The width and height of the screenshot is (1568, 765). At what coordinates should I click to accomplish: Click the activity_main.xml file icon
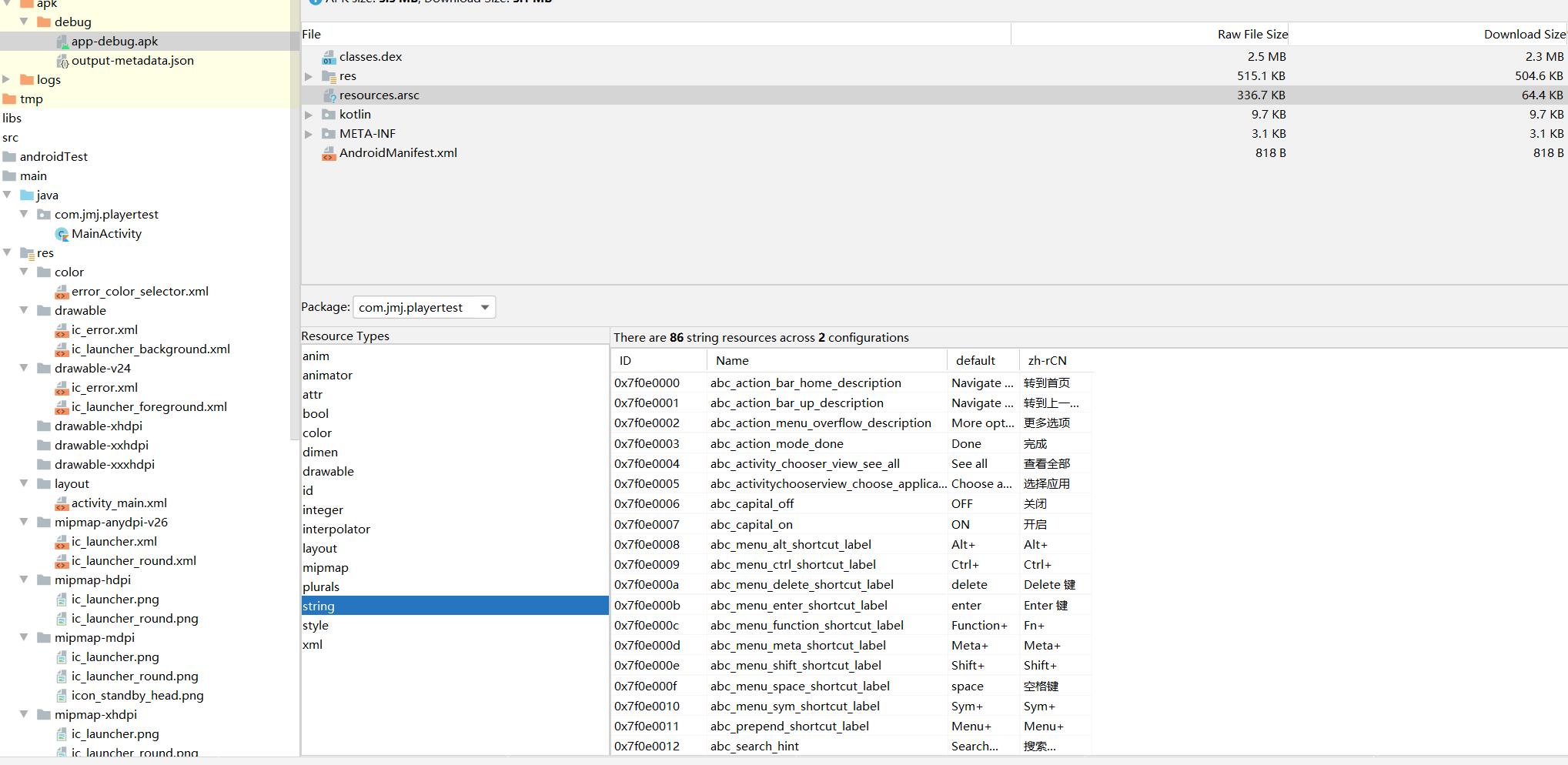pos(62,503)
